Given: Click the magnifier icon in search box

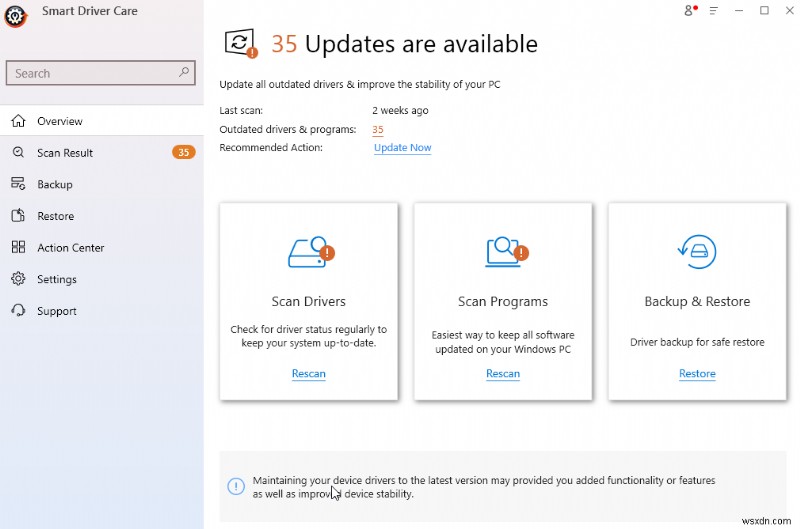Looking at the screenshot, I should 184,73.
